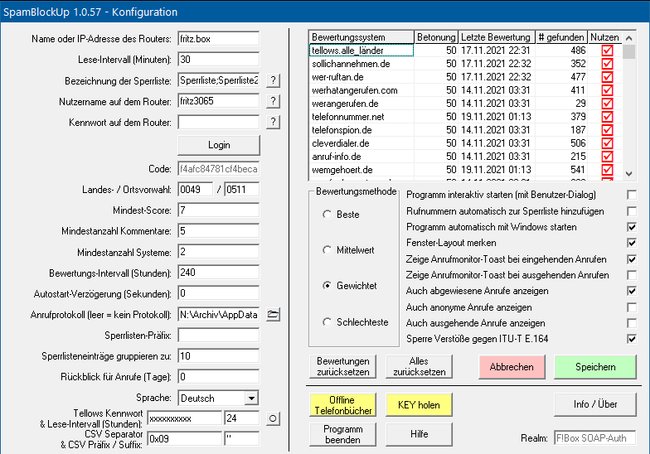Click Bewertungen zurücksetzen button
Viewport: 650px width, 454px height.
click(x=343, y=367)
